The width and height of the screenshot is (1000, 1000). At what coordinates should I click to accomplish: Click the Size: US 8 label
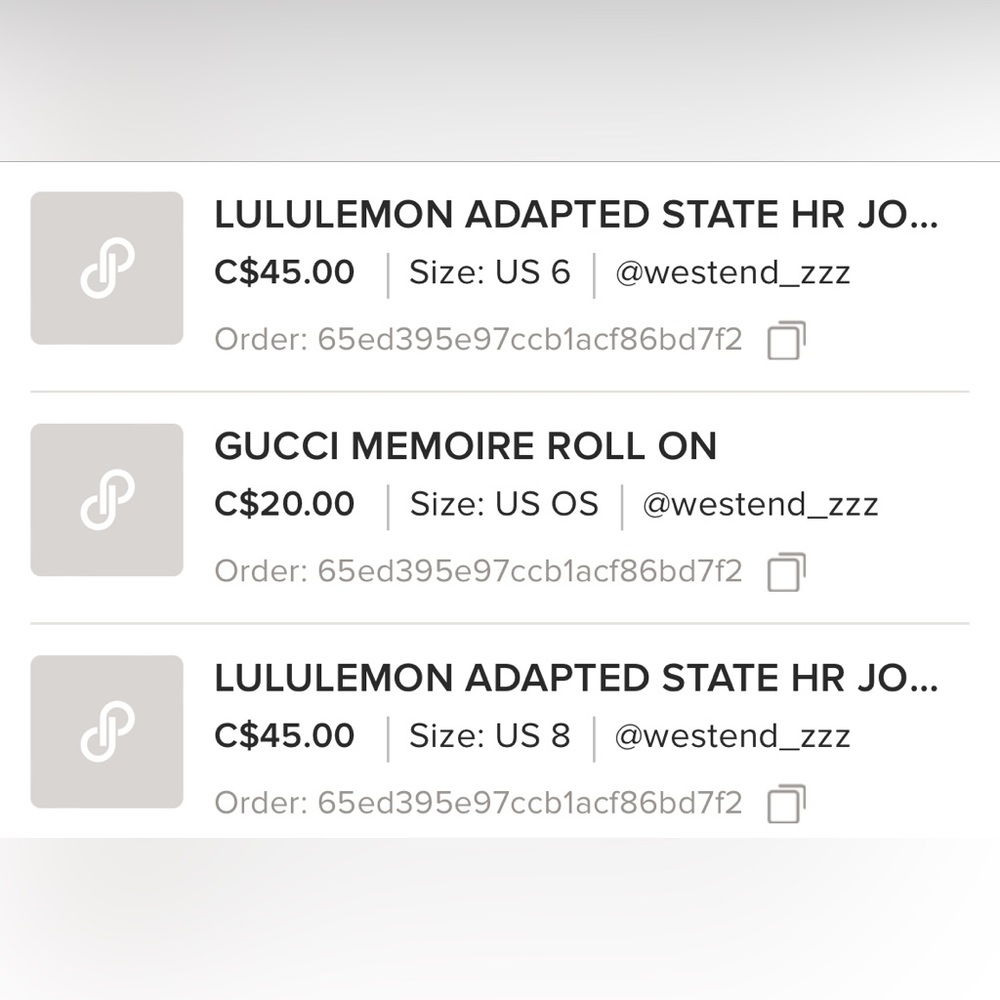pyautogui.click(x=491, y=735)
